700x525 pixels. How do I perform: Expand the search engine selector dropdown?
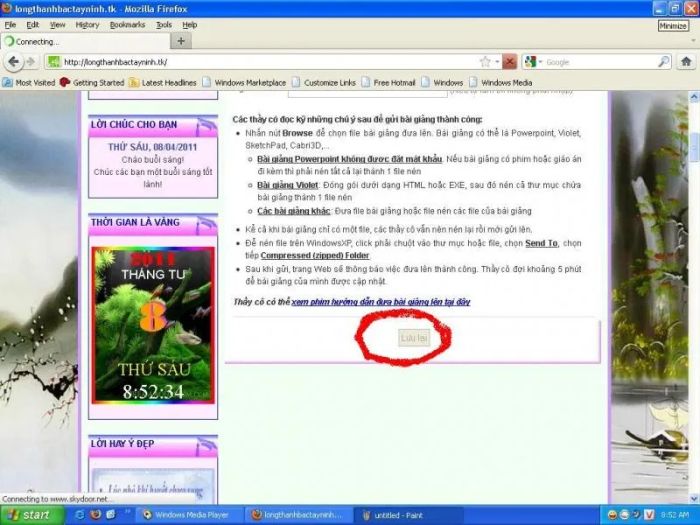(540, 62)
